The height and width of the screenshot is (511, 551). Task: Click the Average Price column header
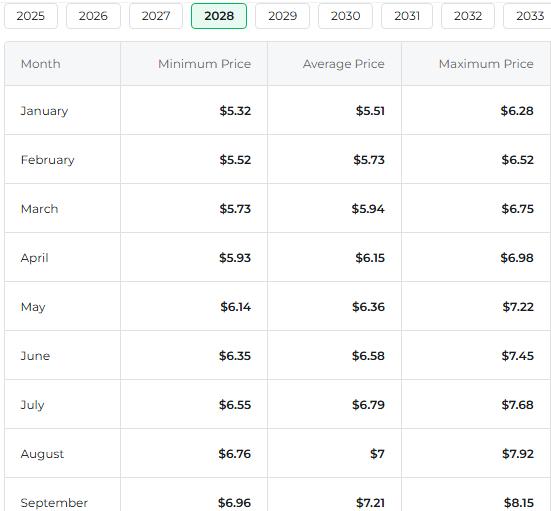[344, 64]
